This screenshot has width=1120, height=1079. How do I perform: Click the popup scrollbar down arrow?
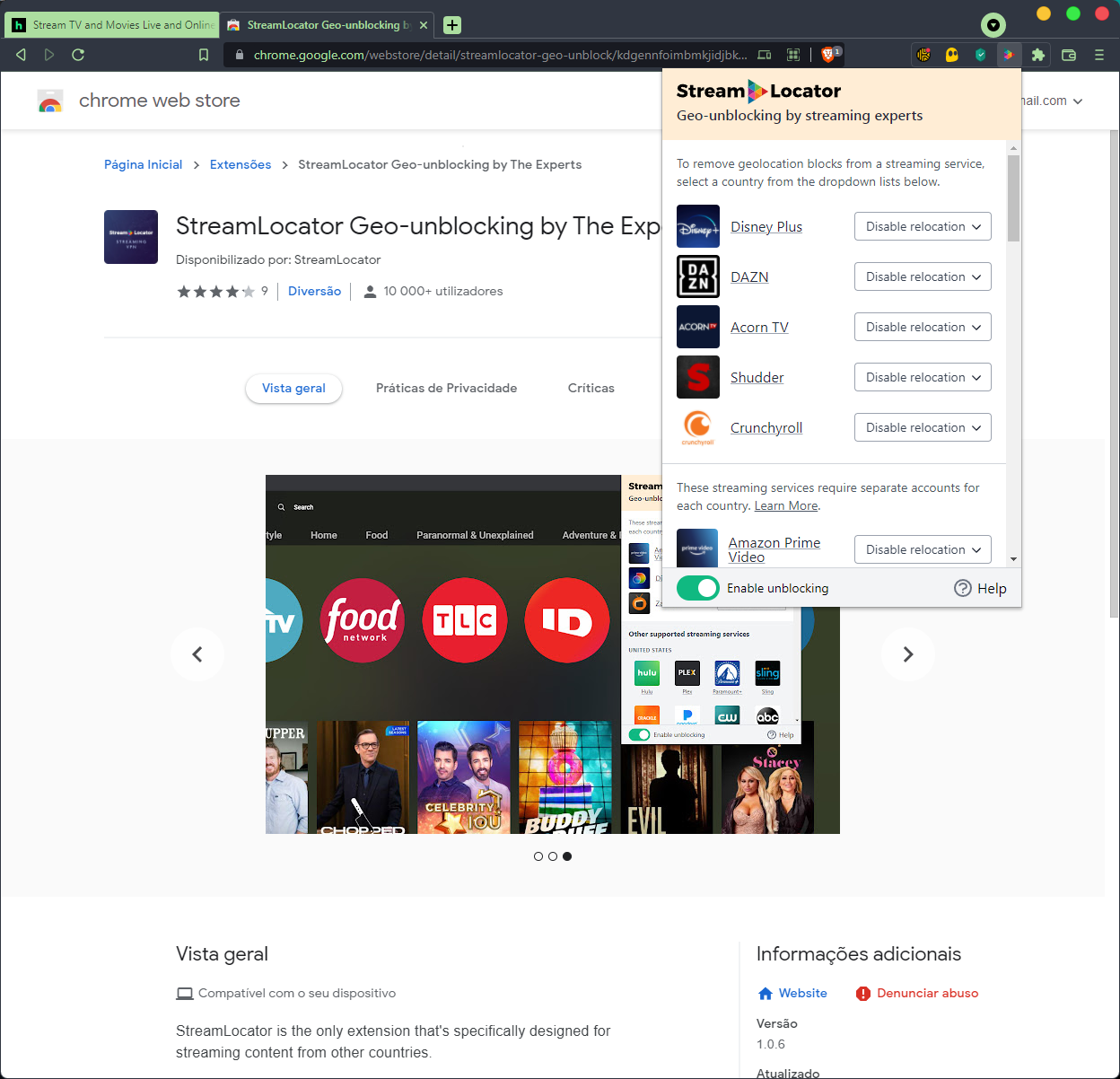tap(1013, 559)
